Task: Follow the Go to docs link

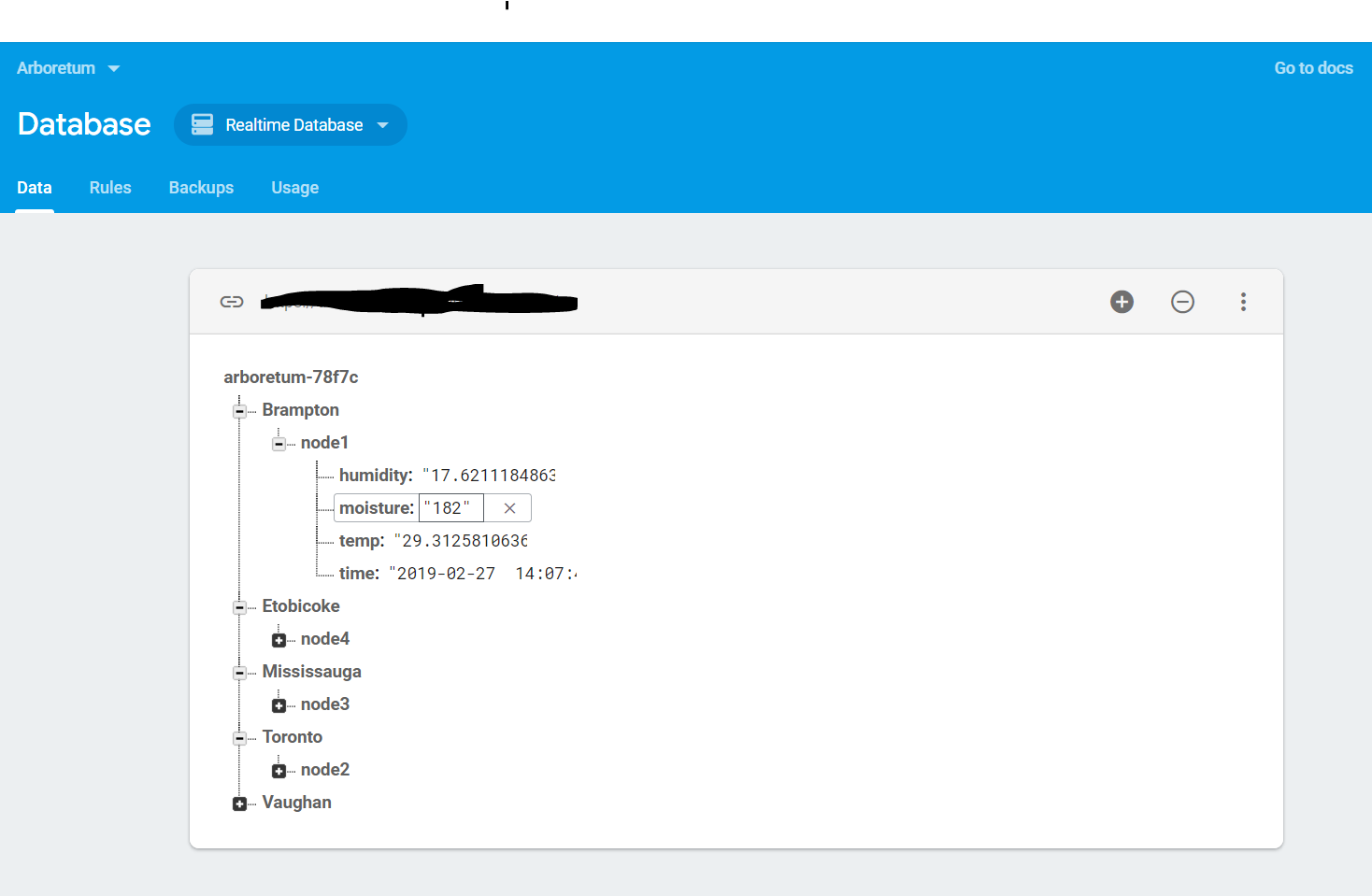Action: 1313,68
